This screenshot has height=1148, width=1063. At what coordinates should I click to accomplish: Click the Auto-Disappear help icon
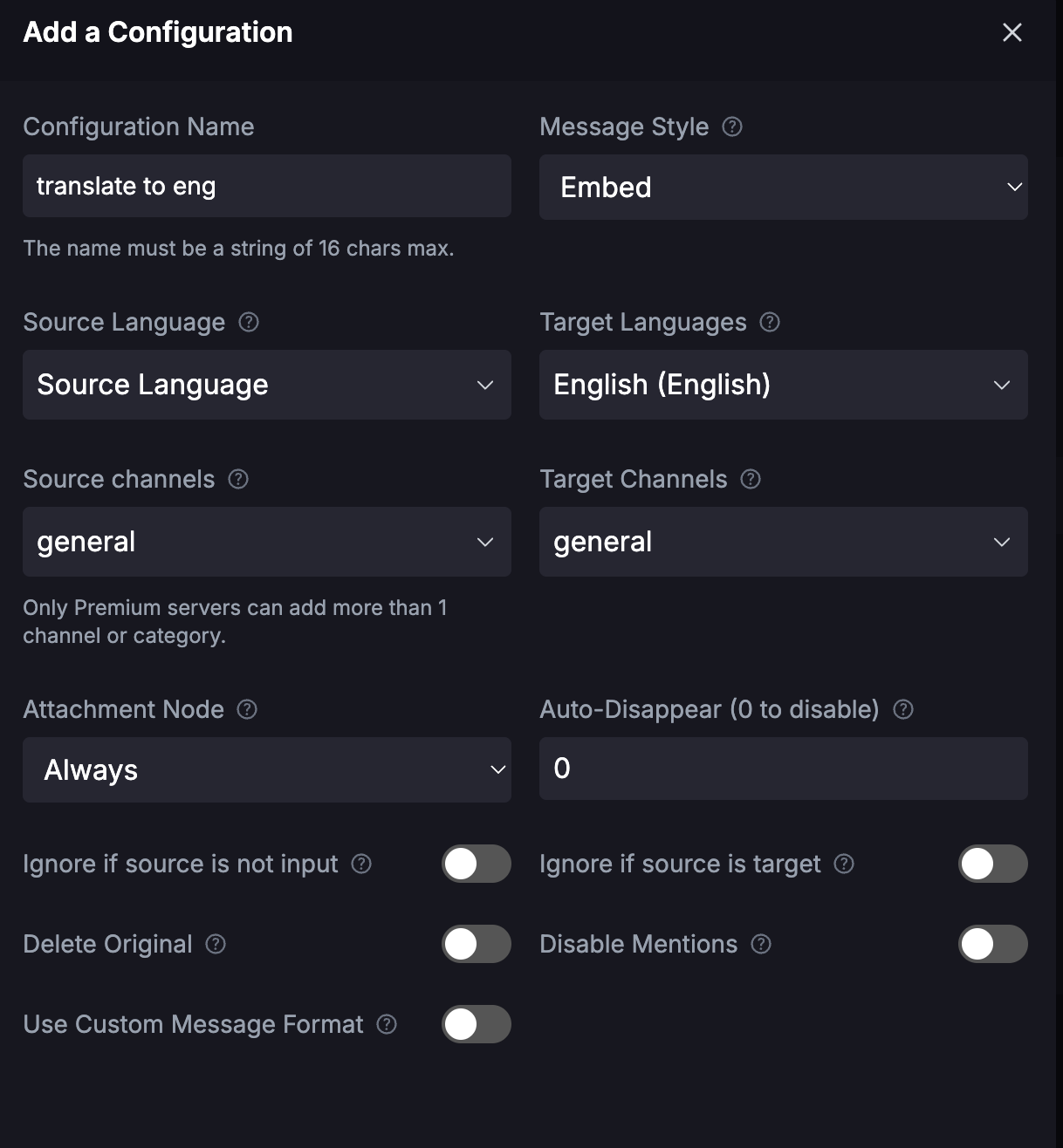coord(903,709)
